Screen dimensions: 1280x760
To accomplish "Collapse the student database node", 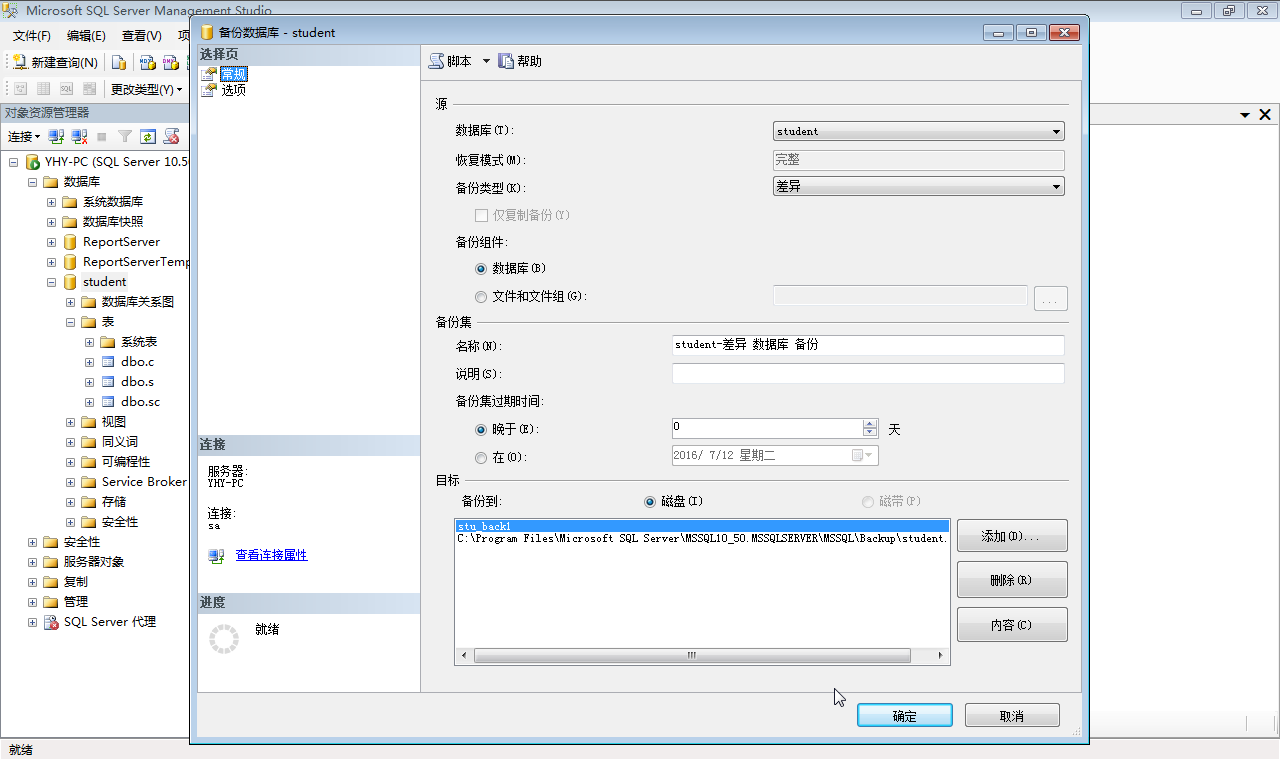I will tap(51, 282).
